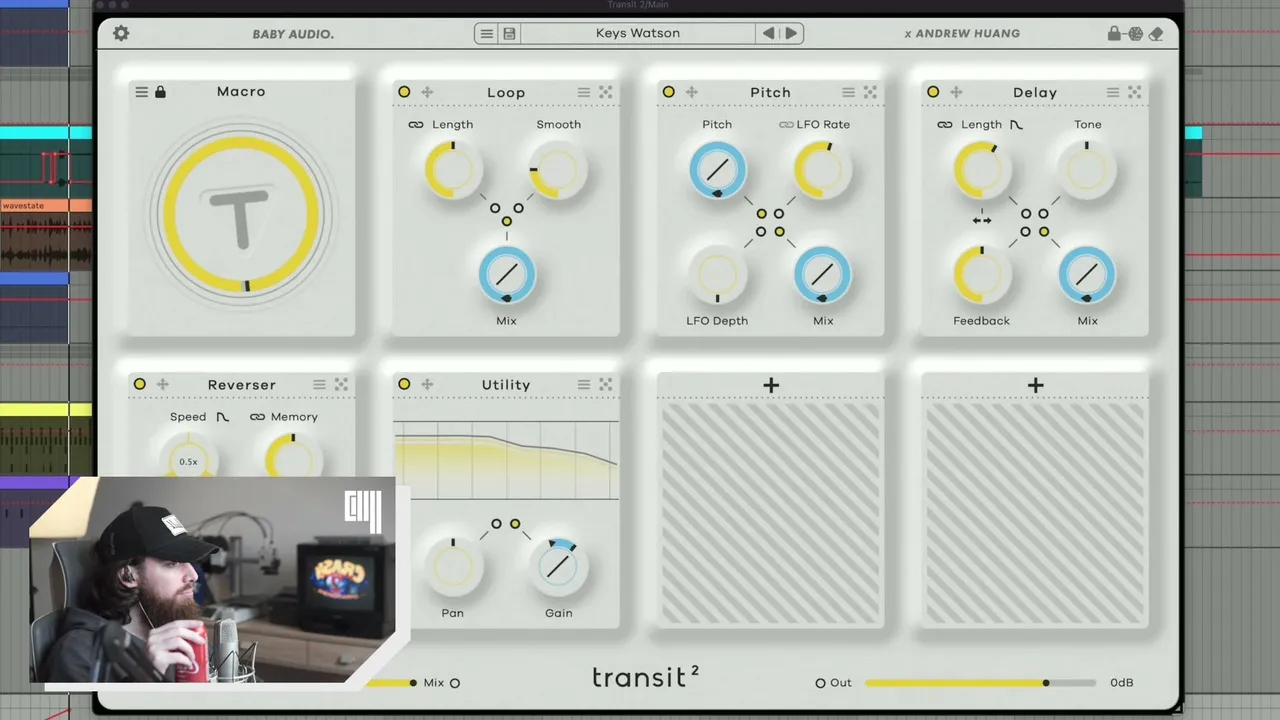The height and width of the screenshot is (720, 1280).
Task: Randomize the Loop module
Action: [x=606, y=92]
